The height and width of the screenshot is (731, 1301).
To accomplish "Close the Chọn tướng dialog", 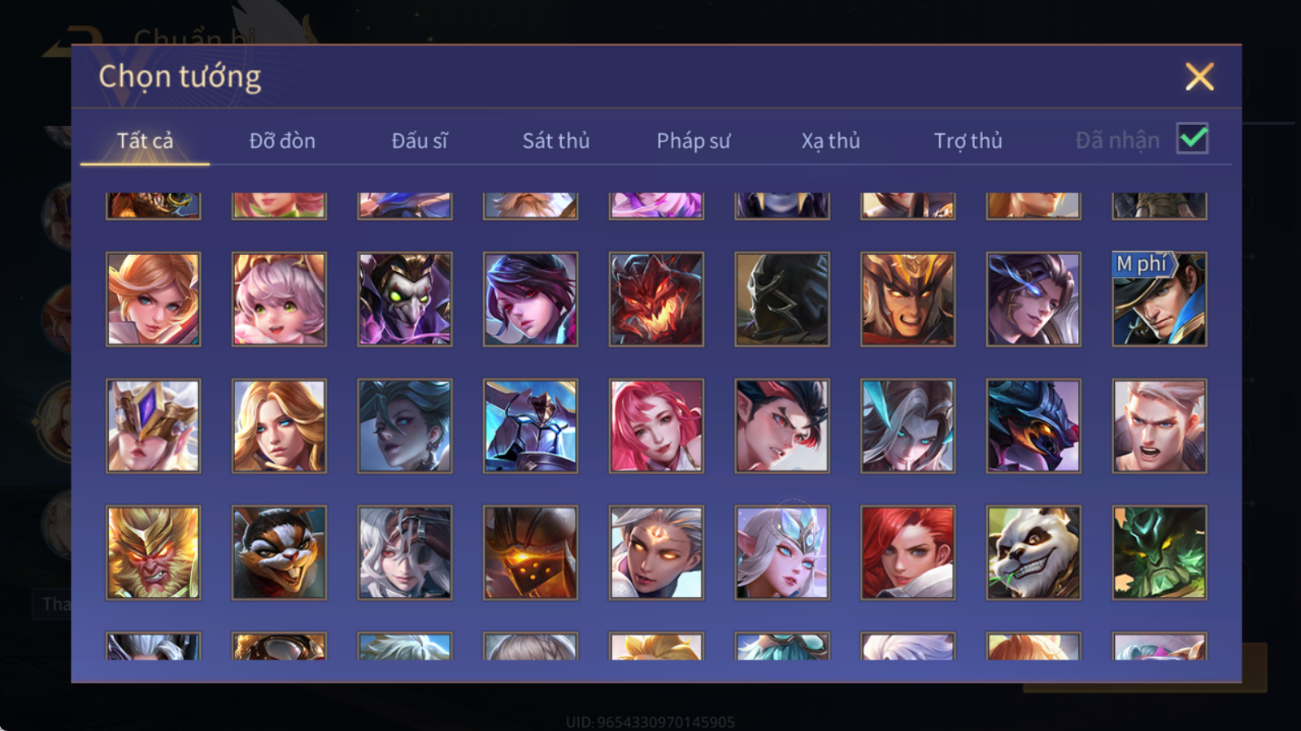I will tap(1199, 77).
